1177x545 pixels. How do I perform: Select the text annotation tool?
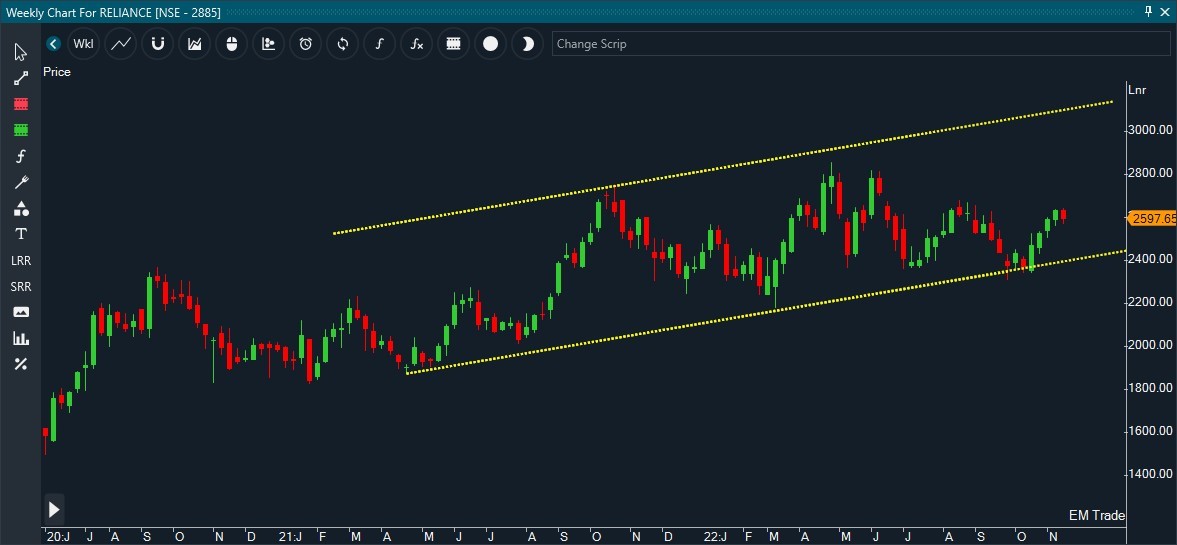(21, 234)
